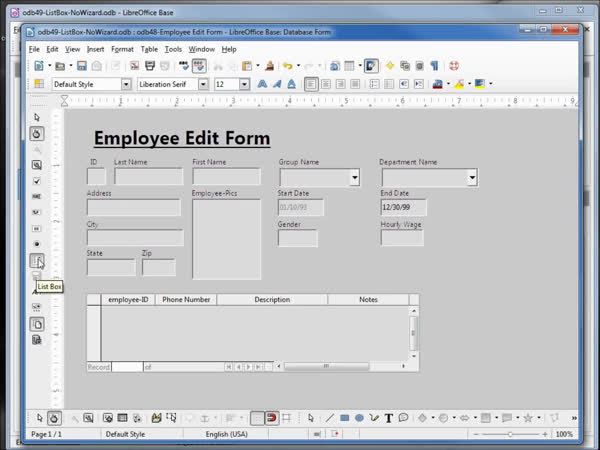Click the Background Color icon
Screen dimensions: 600x450
pos(480,84)
